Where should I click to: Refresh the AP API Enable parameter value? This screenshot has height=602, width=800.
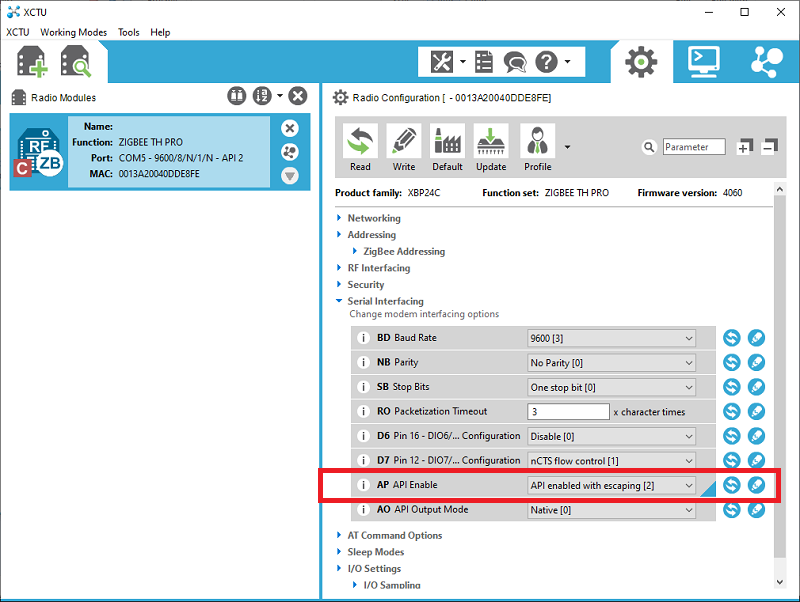click(x=731, y=485)
